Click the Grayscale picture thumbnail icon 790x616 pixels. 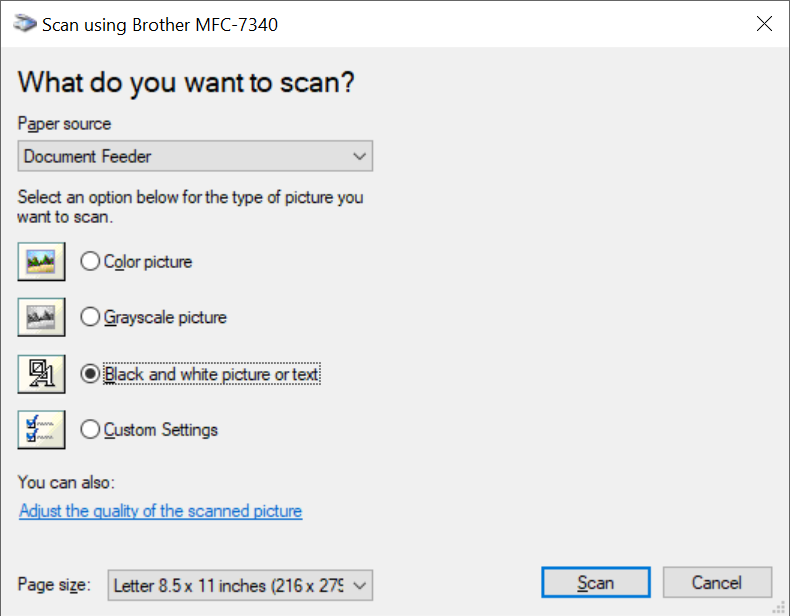click(x=42, y=318)
